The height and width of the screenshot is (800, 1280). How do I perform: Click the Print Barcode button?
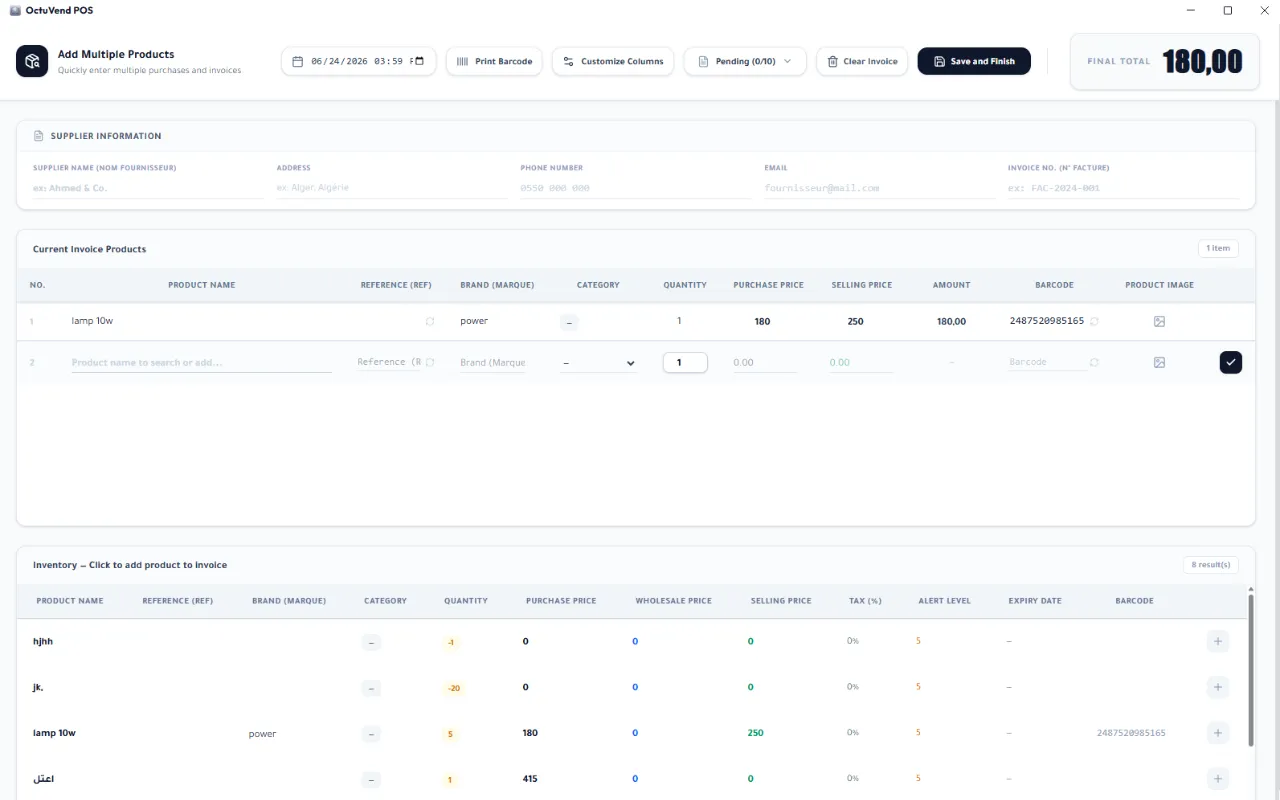[494, 61]
